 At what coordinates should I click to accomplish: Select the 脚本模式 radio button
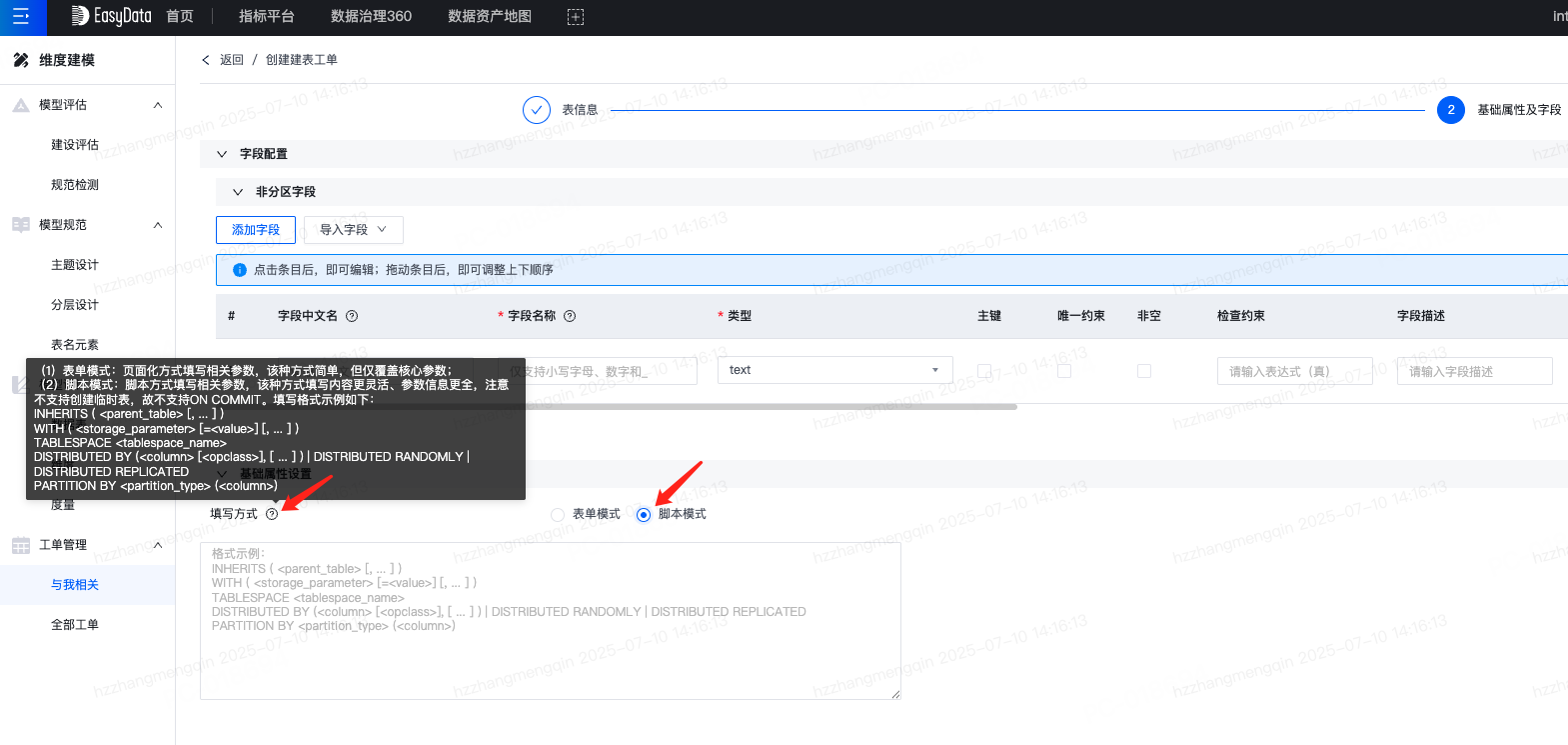point(644,515)
